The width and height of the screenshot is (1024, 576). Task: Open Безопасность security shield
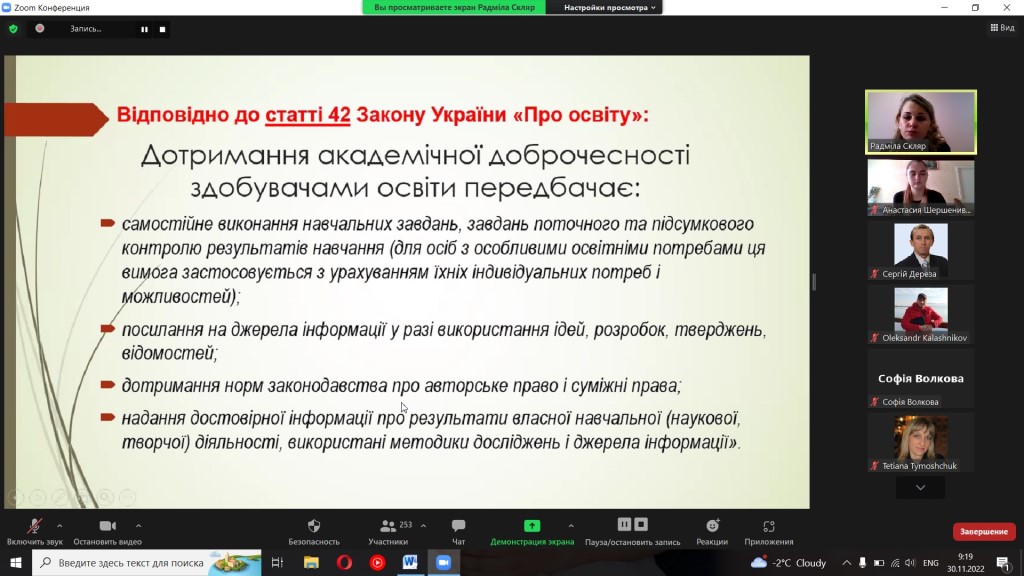(314, 532)
